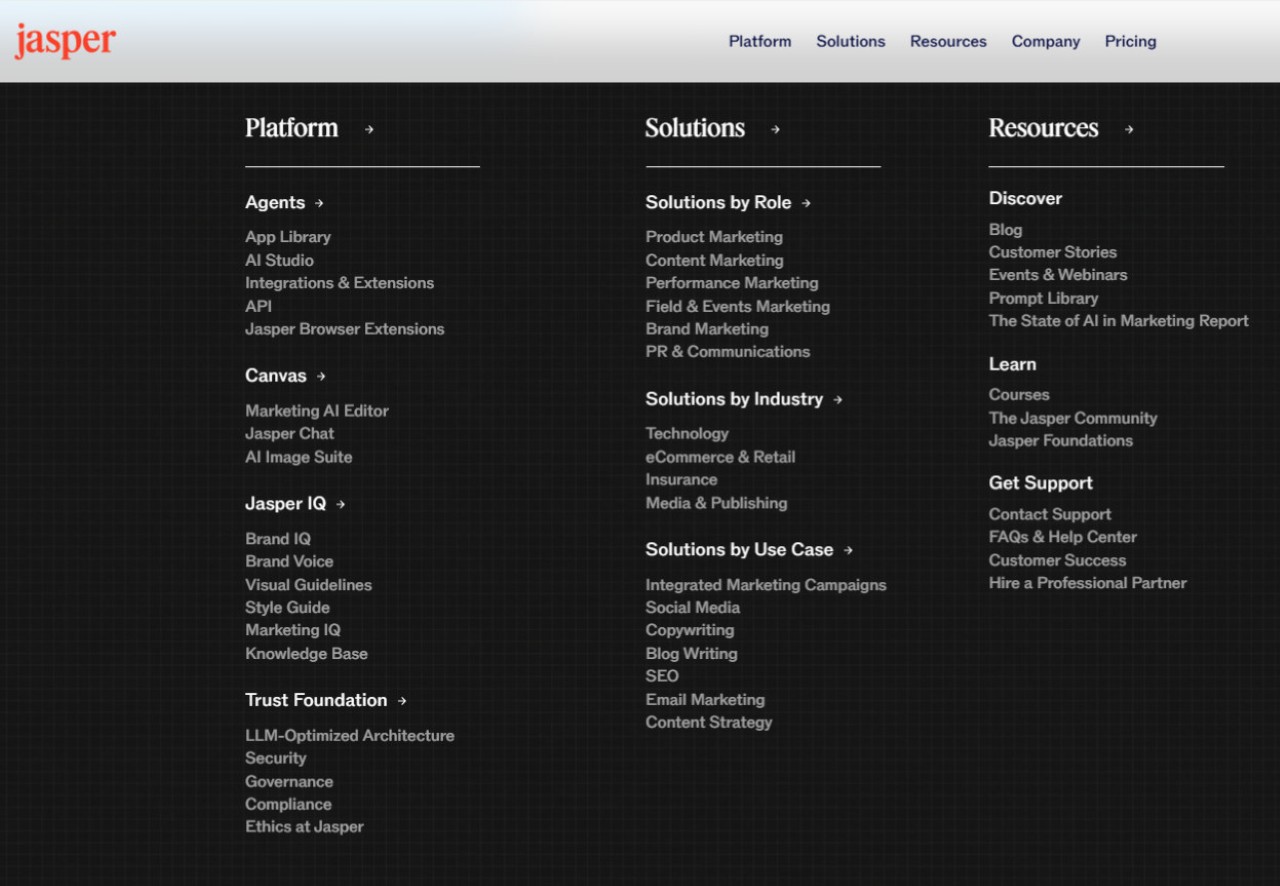Click the arrow next to Agents
This screenshot has height=886, width=1280.
319,203
